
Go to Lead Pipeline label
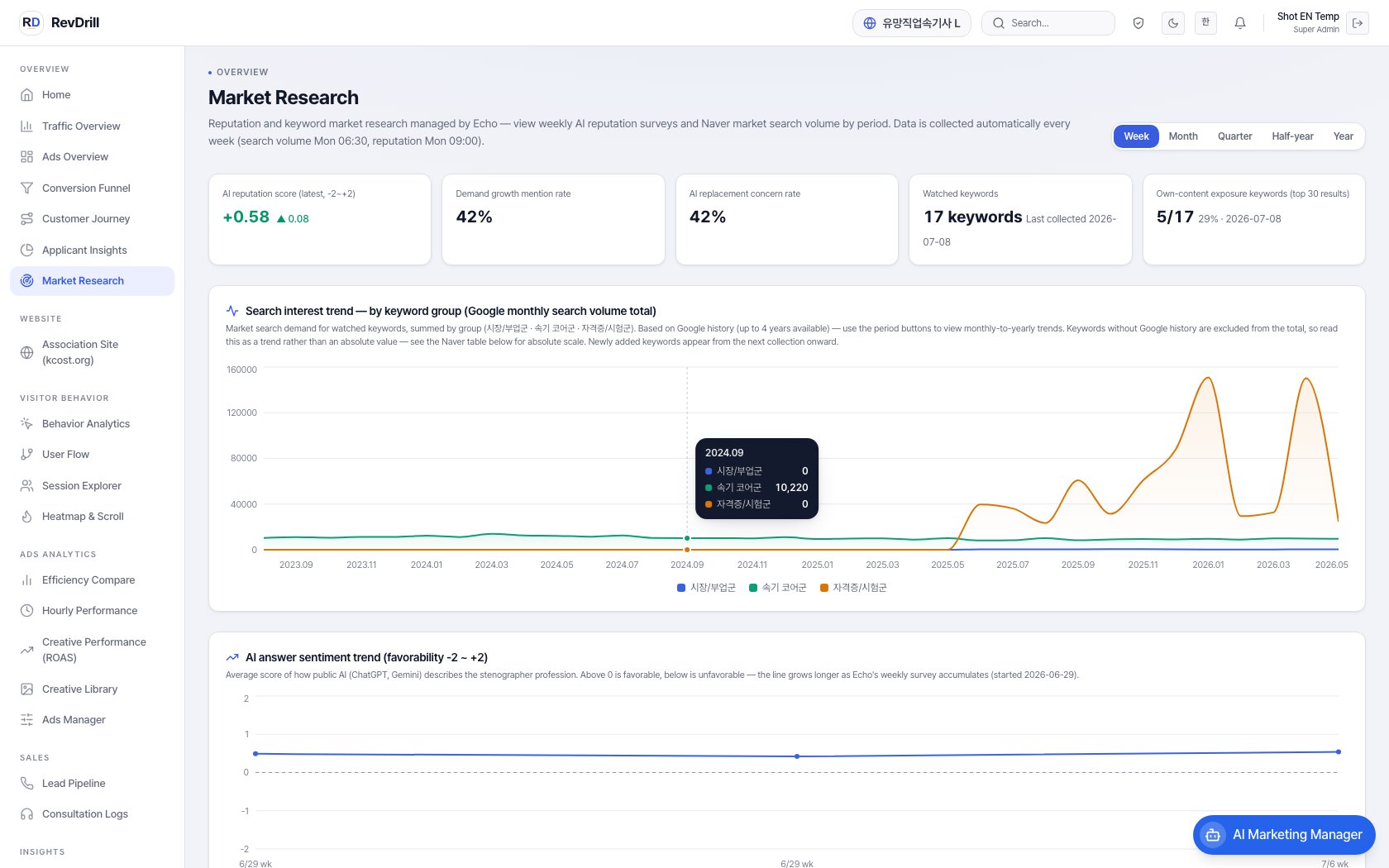(74, 784)
